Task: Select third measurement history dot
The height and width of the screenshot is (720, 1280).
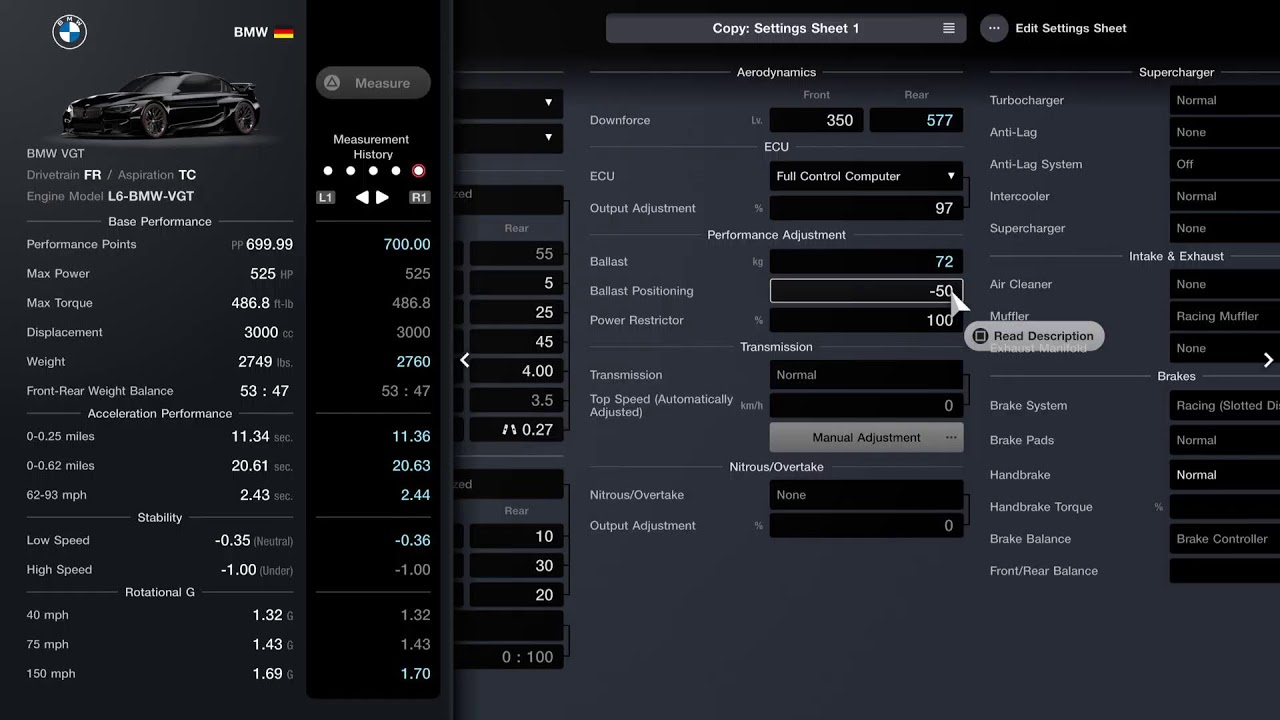Action: point(373,171)
